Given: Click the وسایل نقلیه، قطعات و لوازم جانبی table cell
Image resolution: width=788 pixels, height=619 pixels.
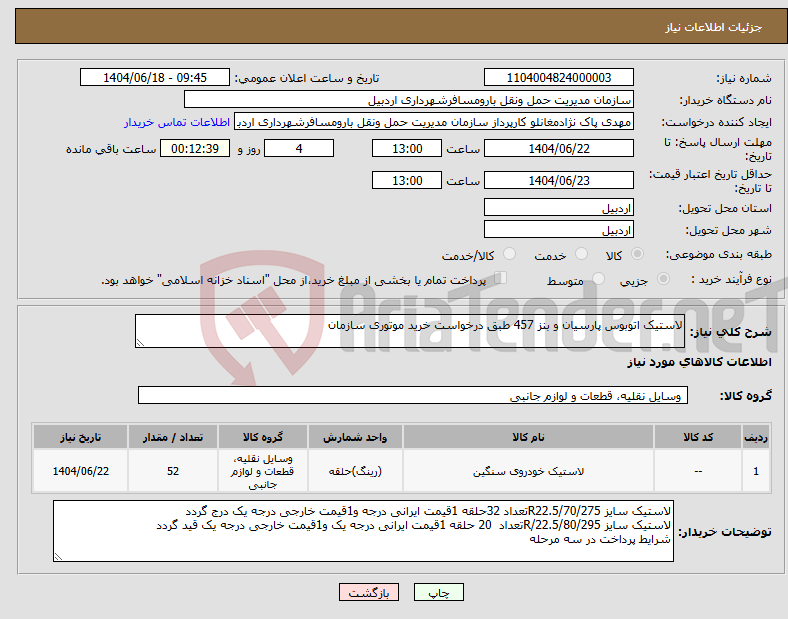Looking at the screenshot, I should coord(262,471).
